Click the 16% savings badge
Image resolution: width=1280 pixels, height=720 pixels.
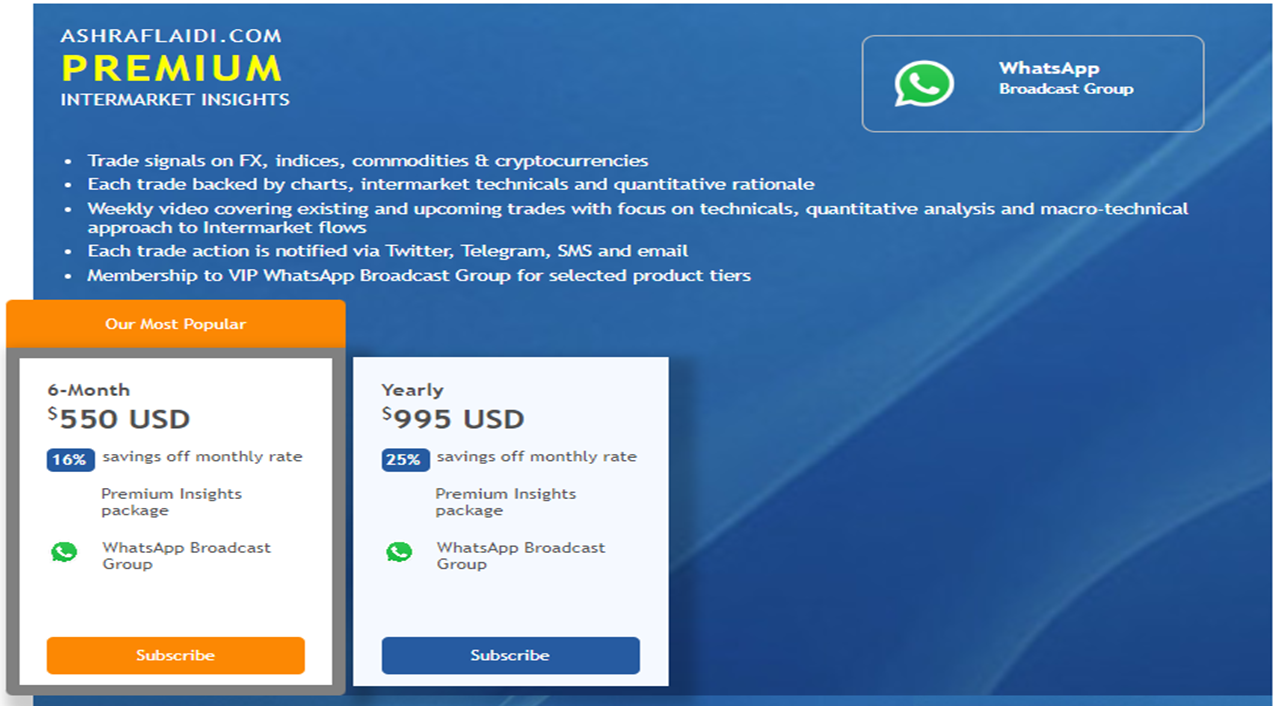[70, 460]
